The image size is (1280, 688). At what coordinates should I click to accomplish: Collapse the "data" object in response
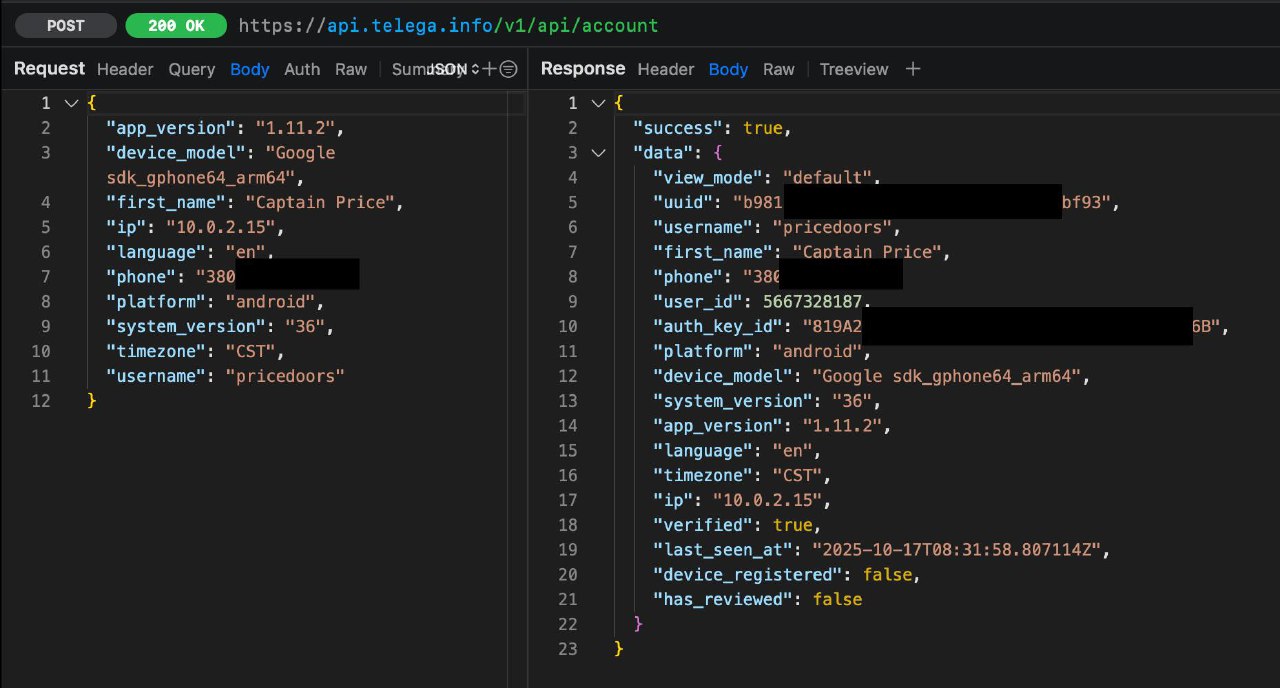tap(598, 153)
